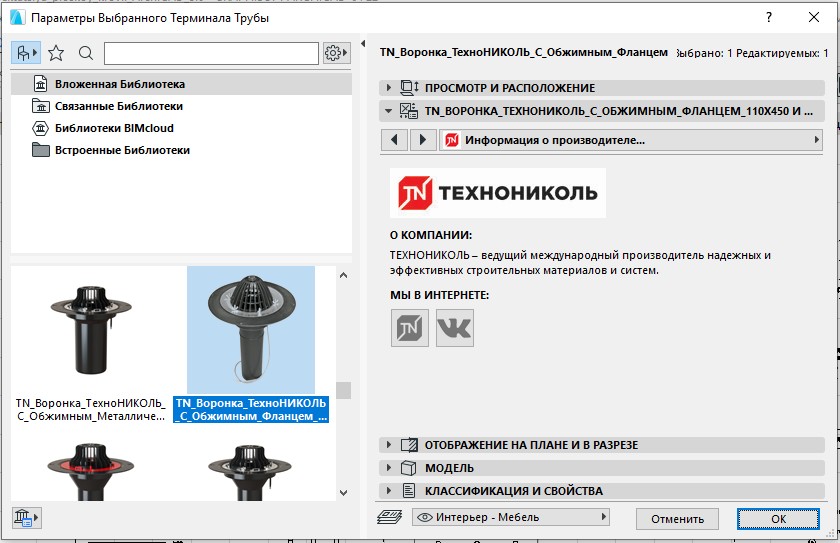Open the library manager button menu
This screenshot has height=543, width=840.
[x=26, y=518]
